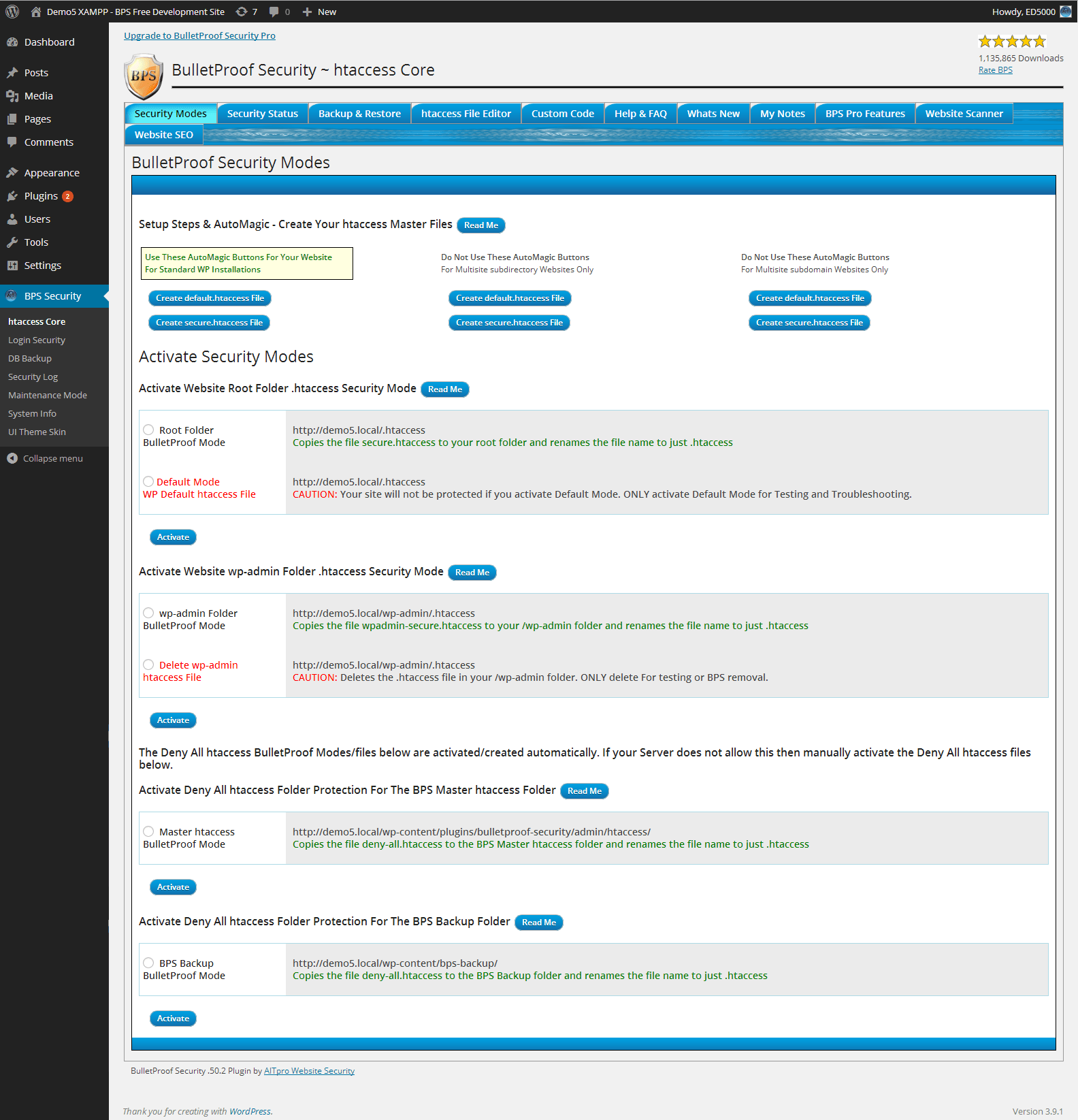
Task: Open UI Theme Skin submenu item
Action: point(37,432)
